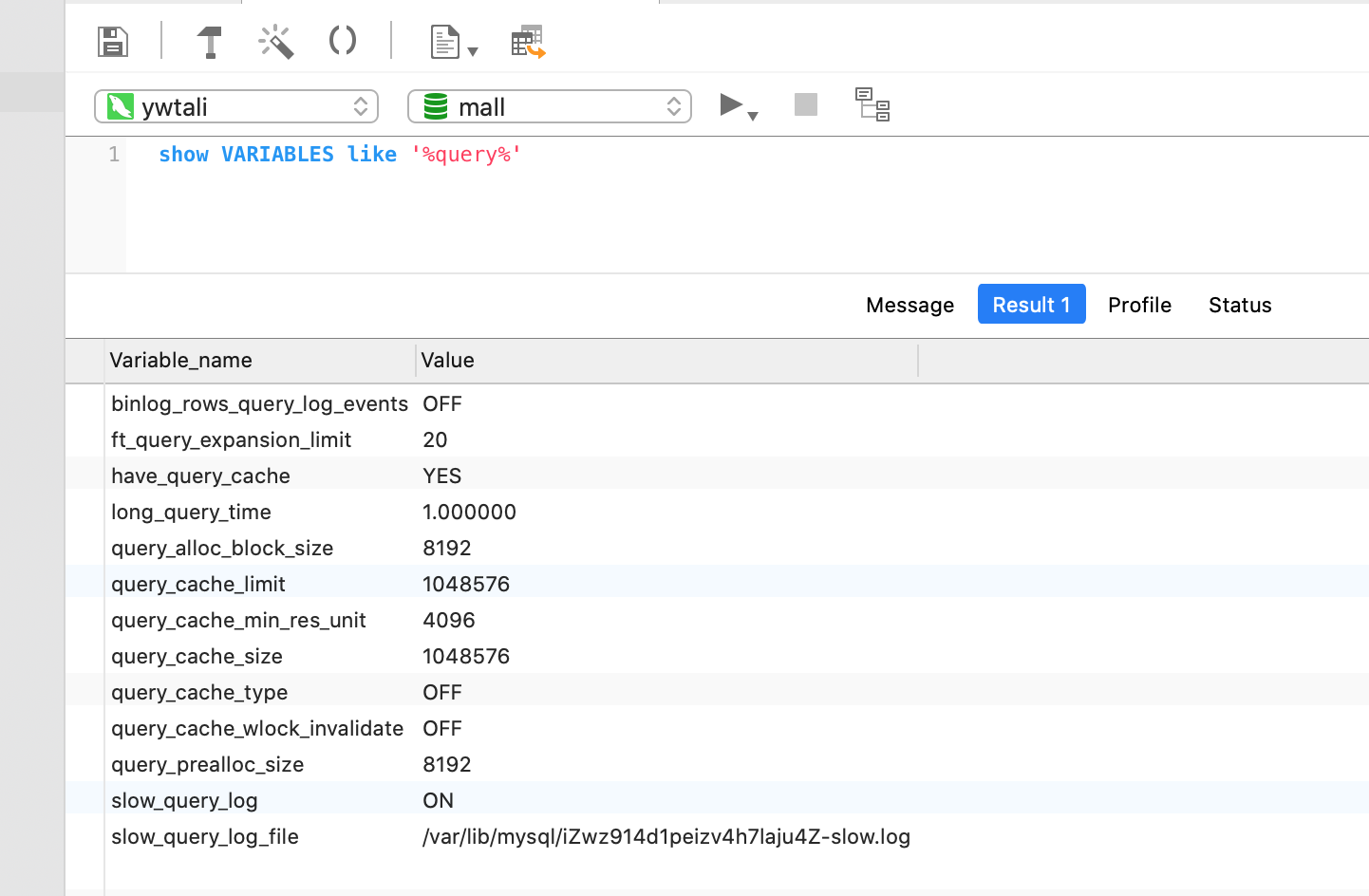Image resolution: width=1369 pixels, height=896 pixels.
Task: Click the code snippet parentheses icon
Action: [x=343, y=41]
